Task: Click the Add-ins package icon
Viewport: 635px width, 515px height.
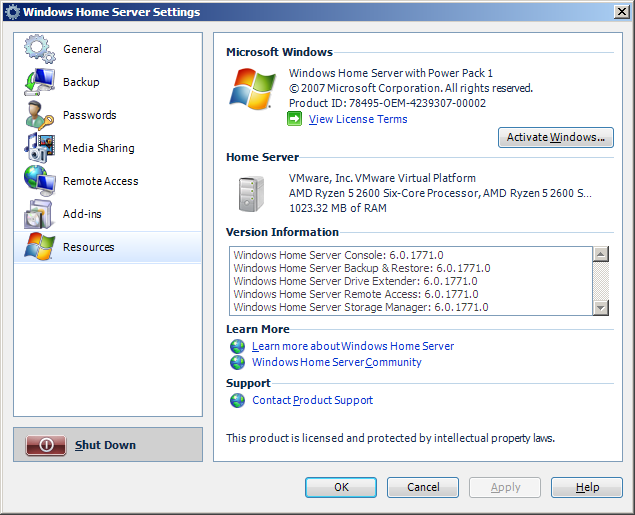Action: (x=38, y=214)
